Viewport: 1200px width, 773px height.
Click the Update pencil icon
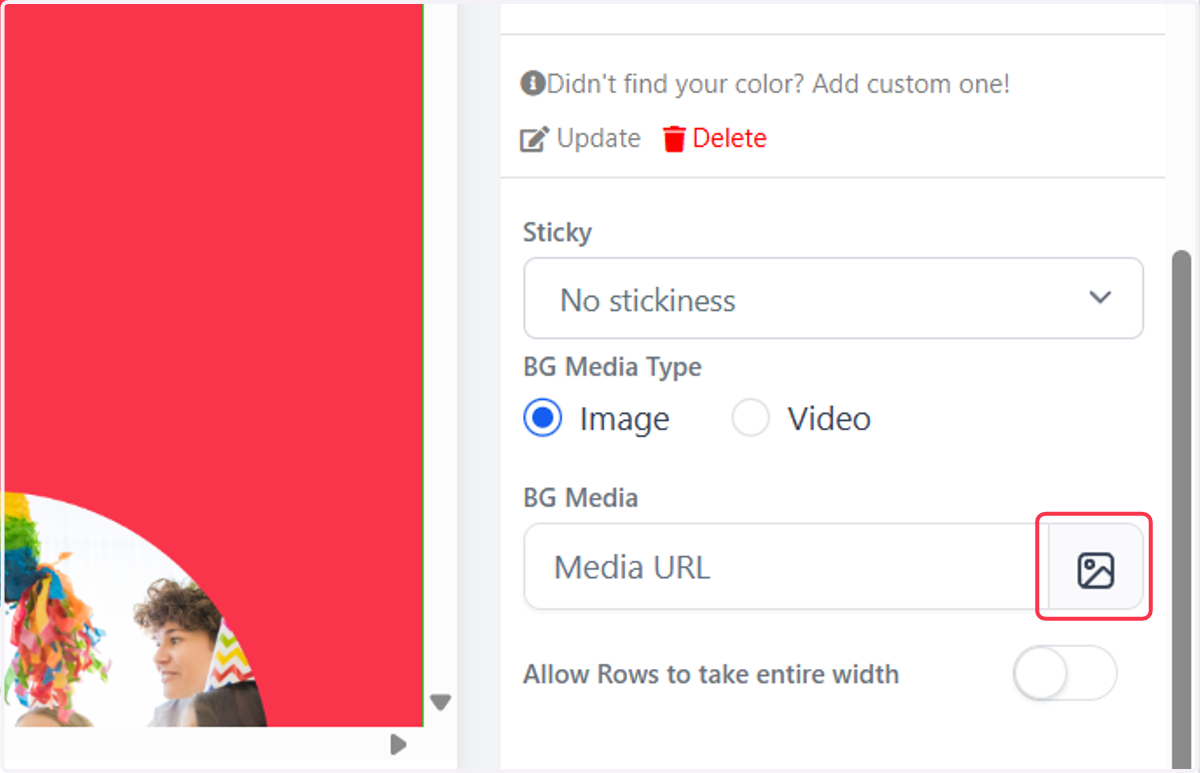(534, 139)
